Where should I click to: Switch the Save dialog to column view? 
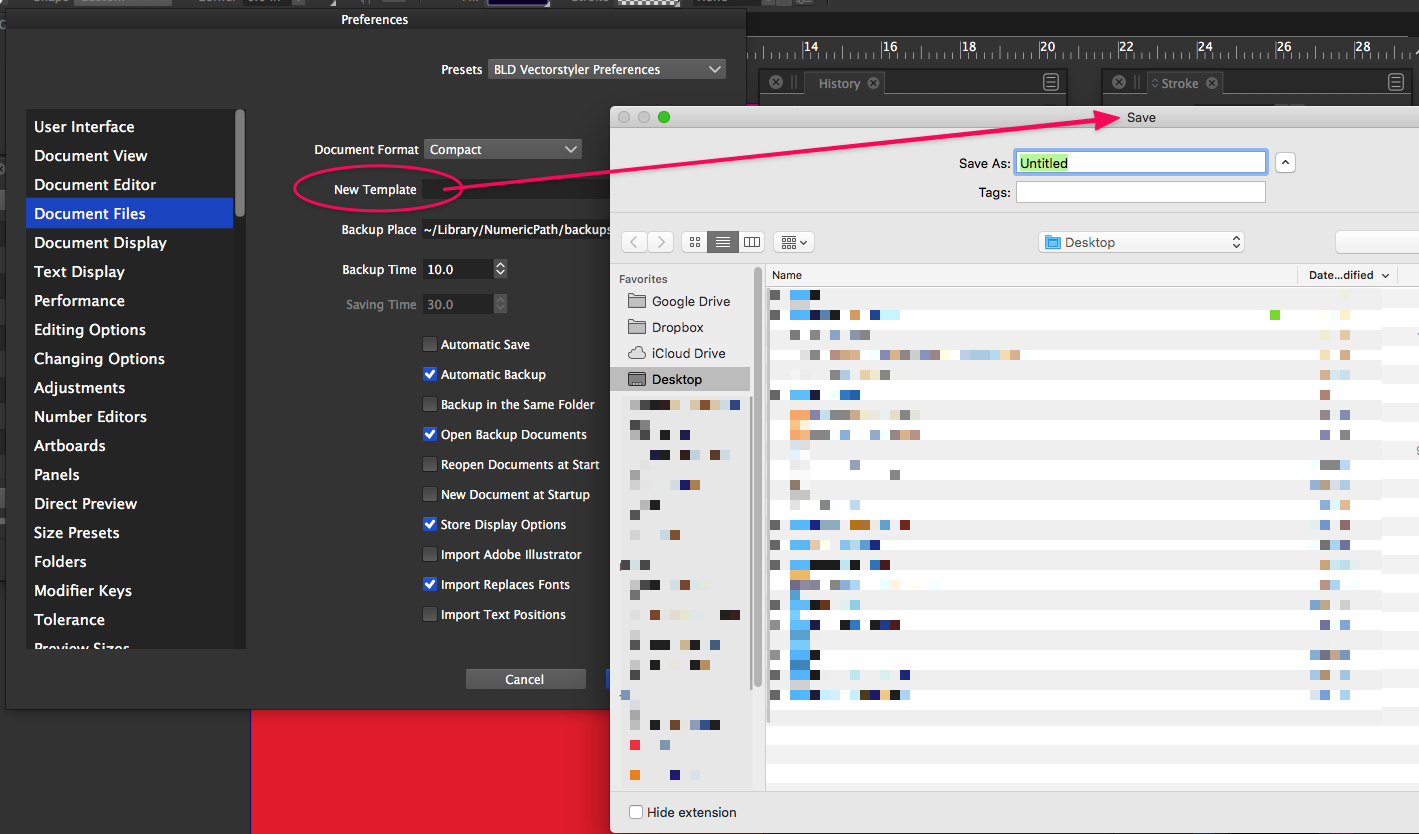(x=752, y=242)
